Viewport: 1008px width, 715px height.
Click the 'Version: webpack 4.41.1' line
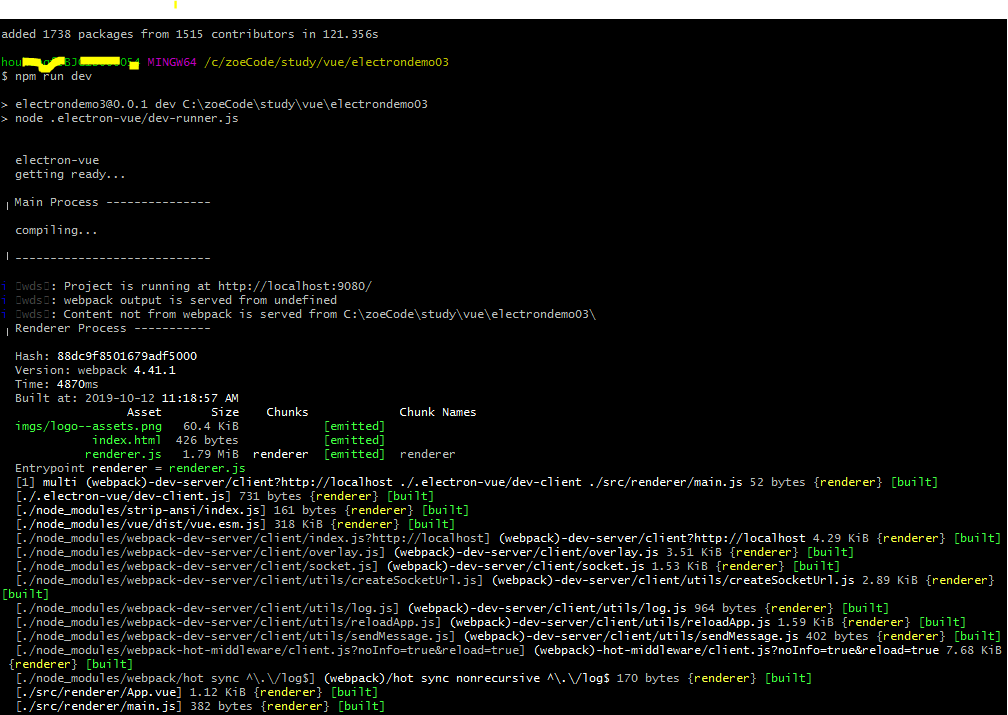pyautogui.click(x=95, y=370)
